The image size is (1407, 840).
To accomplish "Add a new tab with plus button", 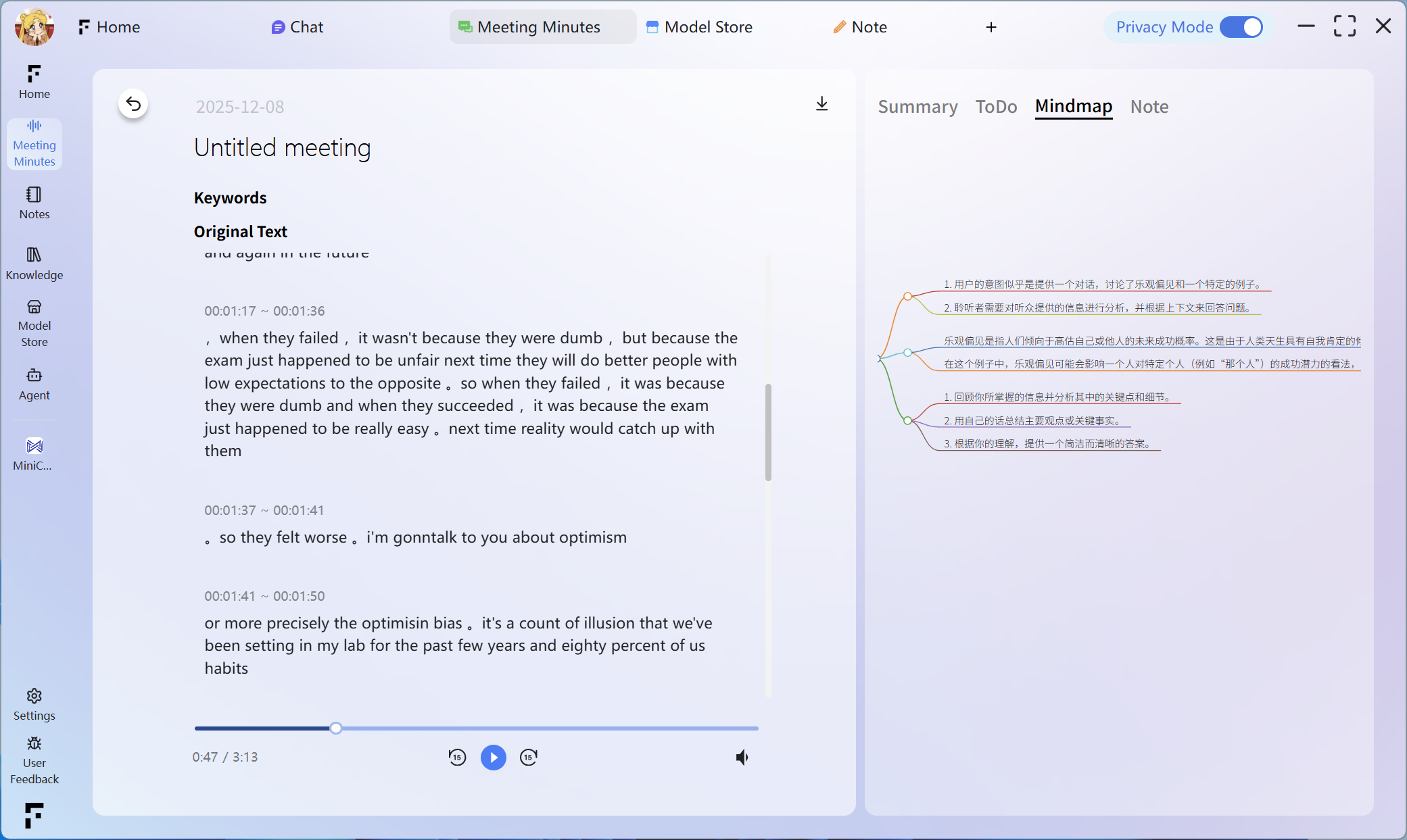I will pyautogui.click(x=991, y=27).
